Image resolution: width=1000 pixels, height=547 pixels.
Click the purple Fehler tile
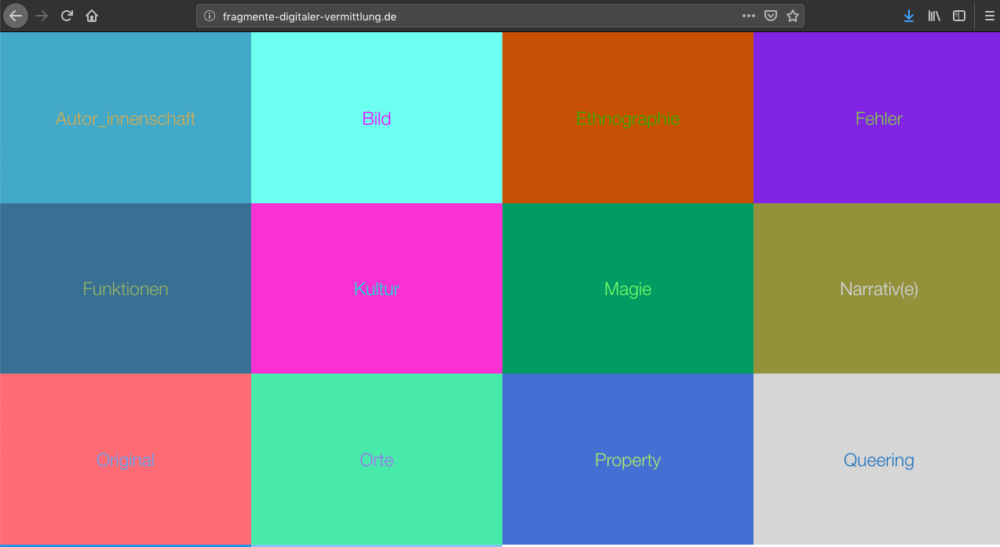[878, 118]
